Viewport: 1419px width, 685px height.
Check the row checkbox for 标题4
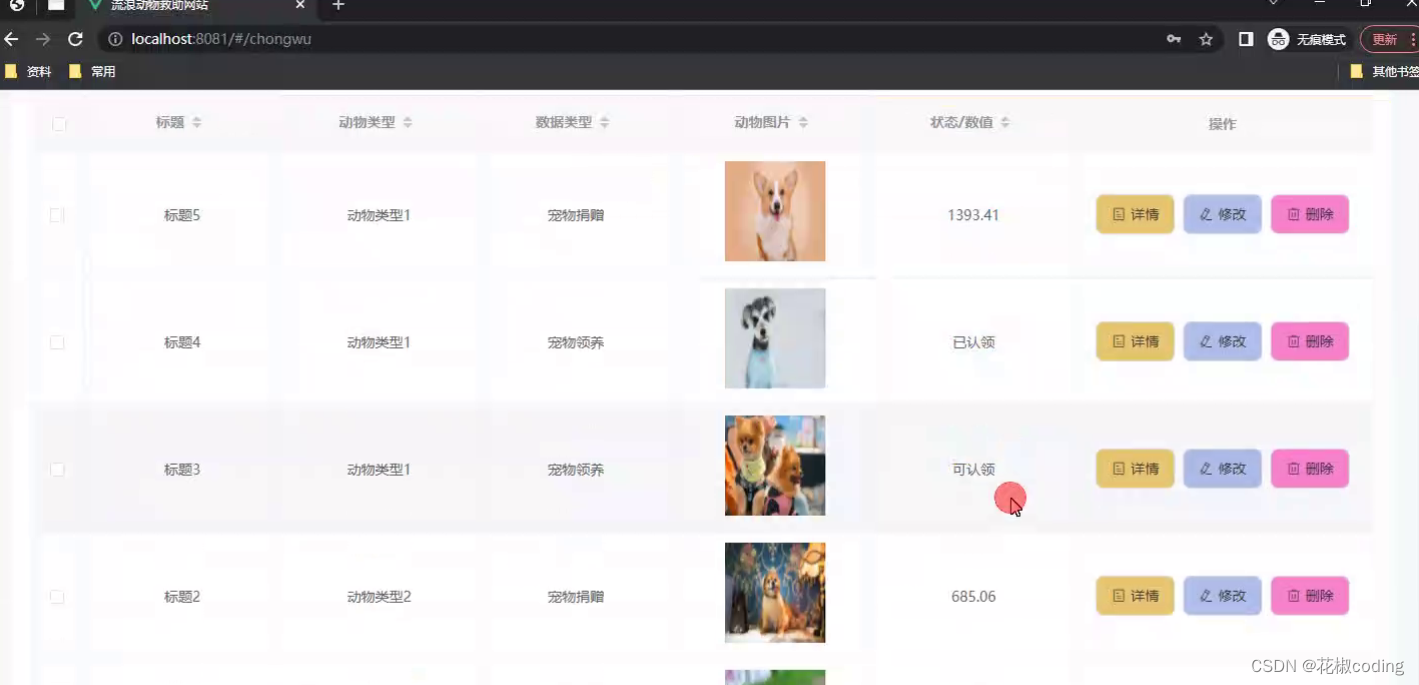point(57,342)
